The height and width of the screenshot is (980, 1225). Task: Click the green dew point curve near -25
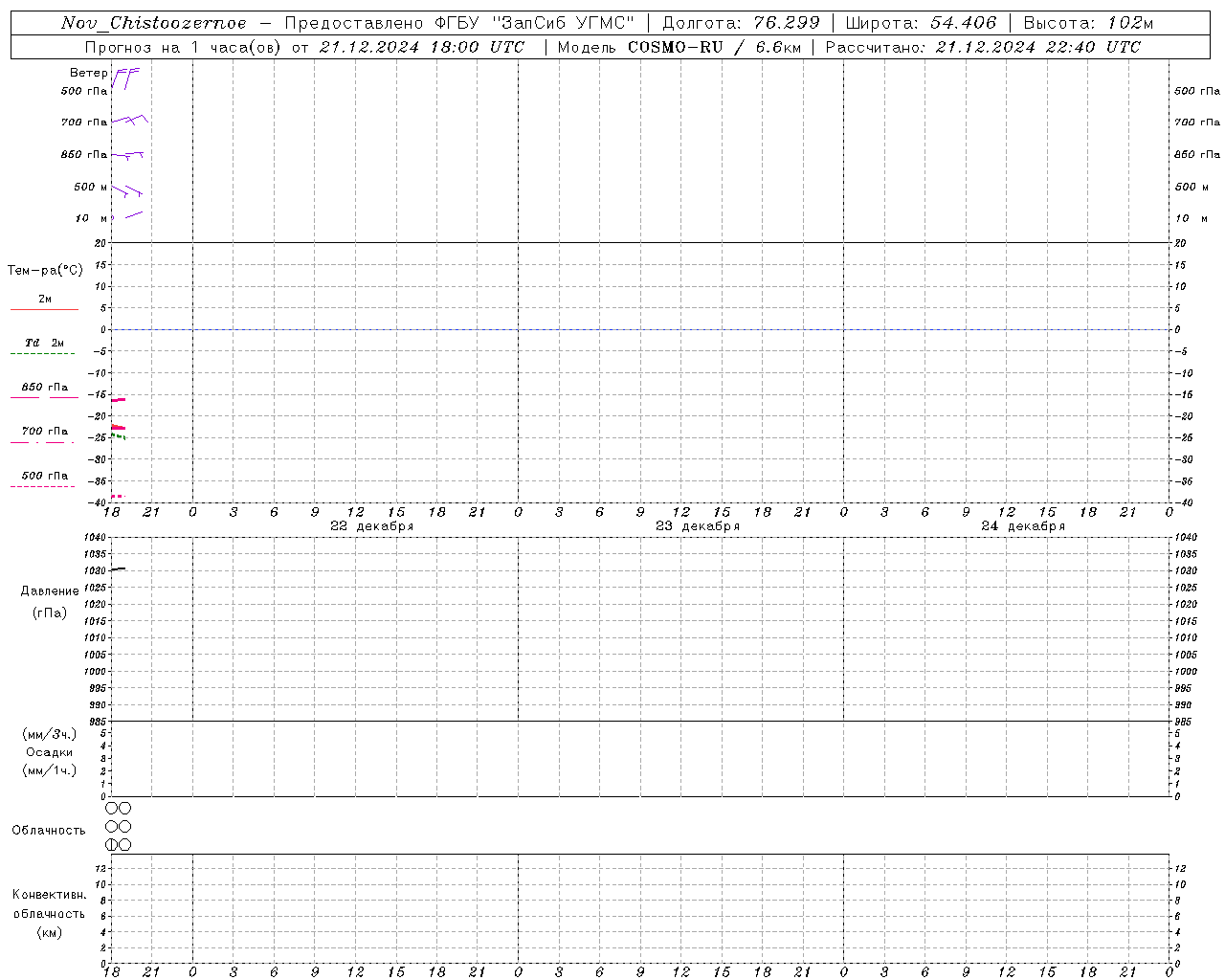pyautogui.click(x=118, y=436)
